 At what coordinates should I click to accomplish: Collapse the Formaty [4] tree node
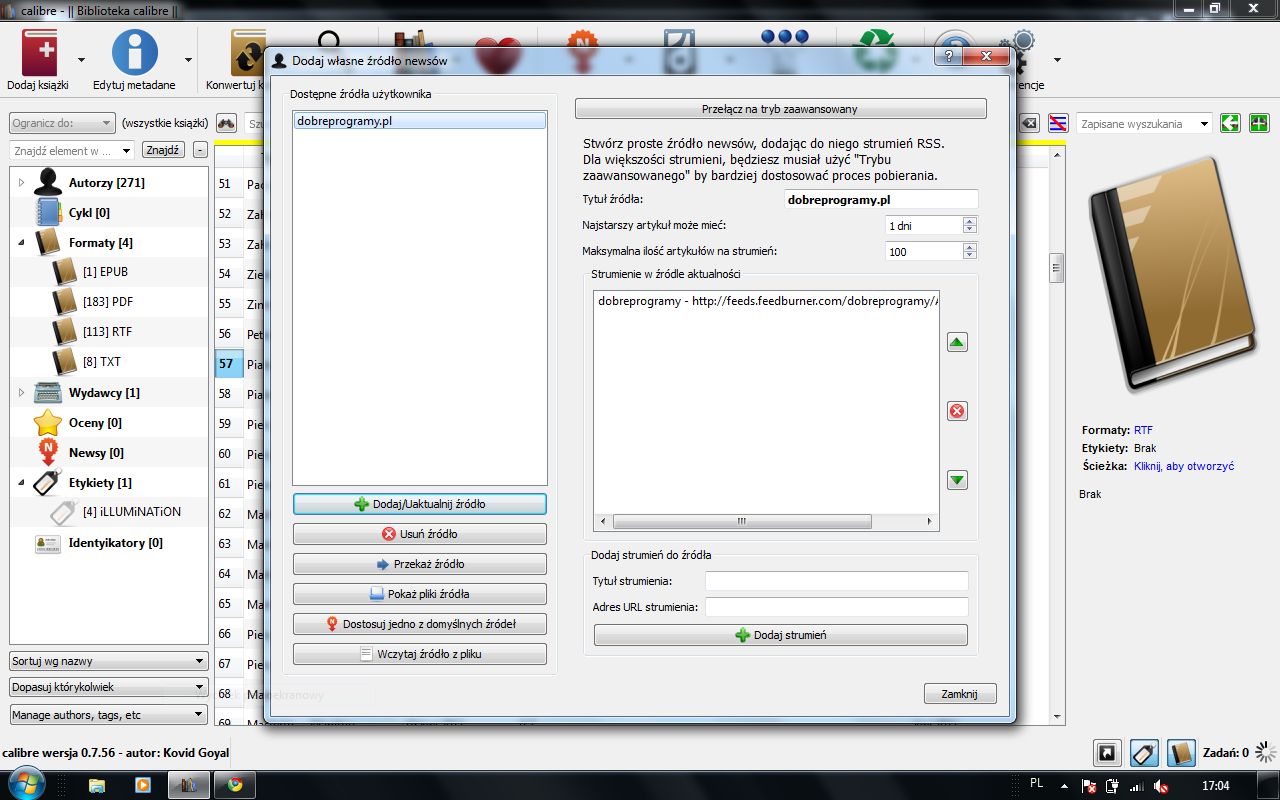tap(22, 243)
